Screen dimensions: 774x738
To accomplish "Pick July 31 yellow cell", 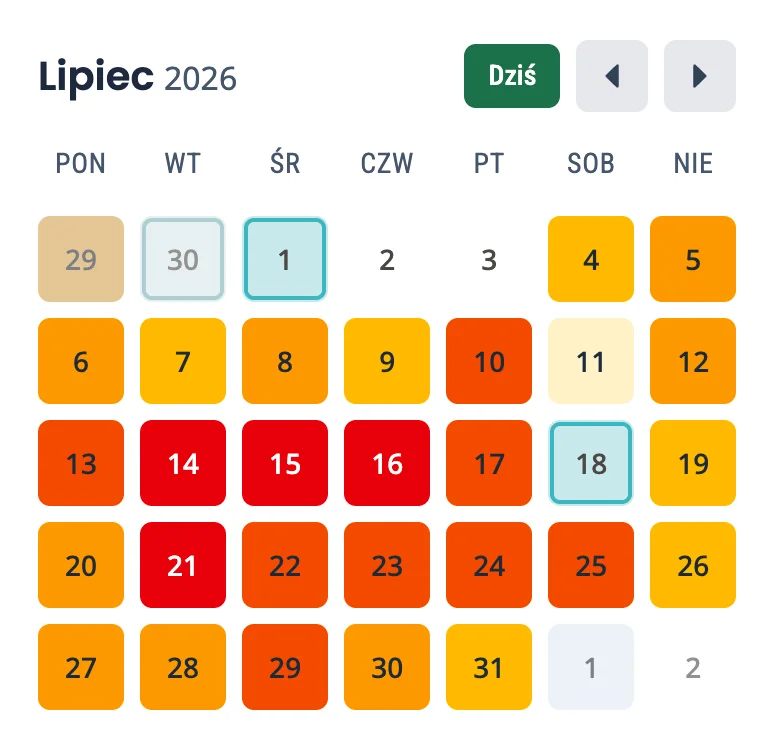I will click(x=489, y=667).
